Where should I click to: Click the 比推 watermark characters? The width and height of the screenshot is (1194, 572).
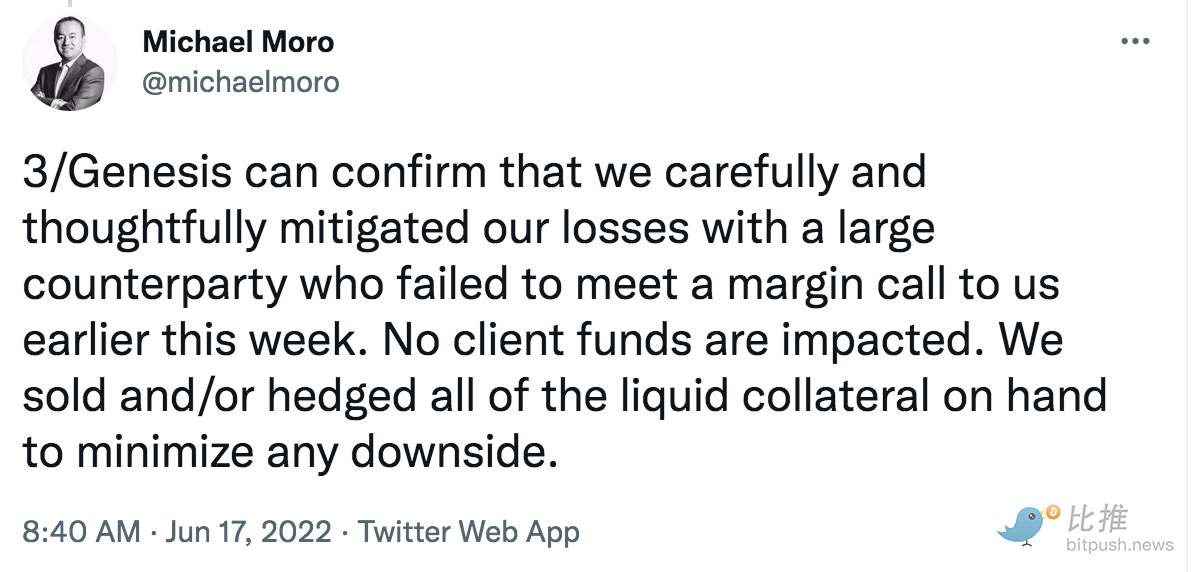1097,519
